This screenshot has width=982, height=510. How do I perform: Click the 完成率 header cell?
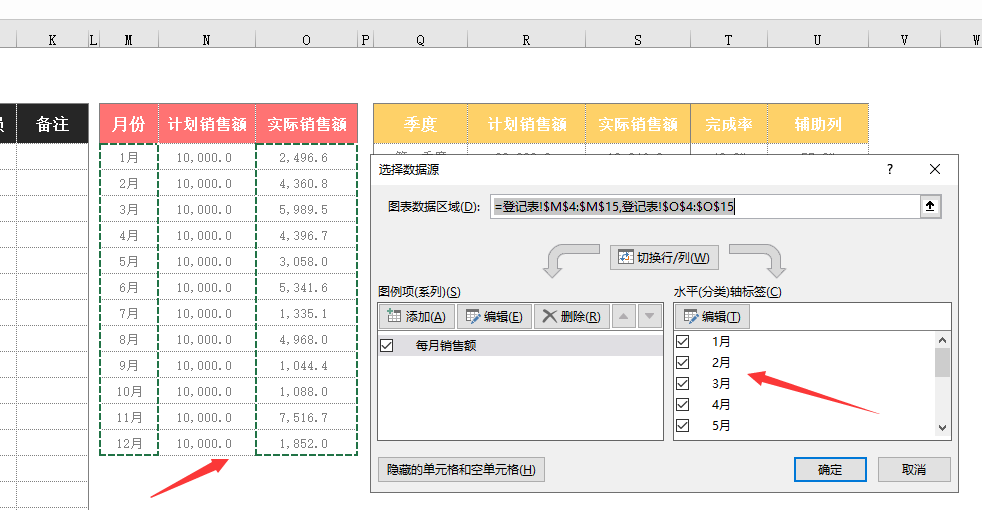(728, 124)
